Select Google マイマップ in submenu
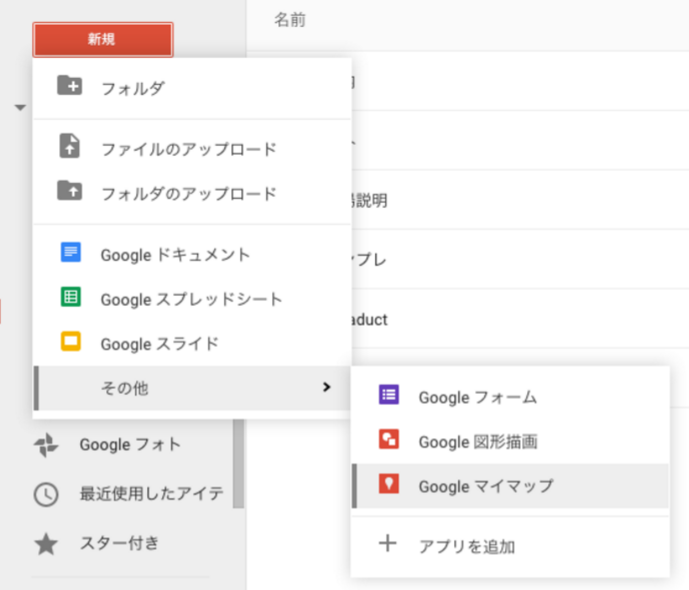 tap(510, 486)
